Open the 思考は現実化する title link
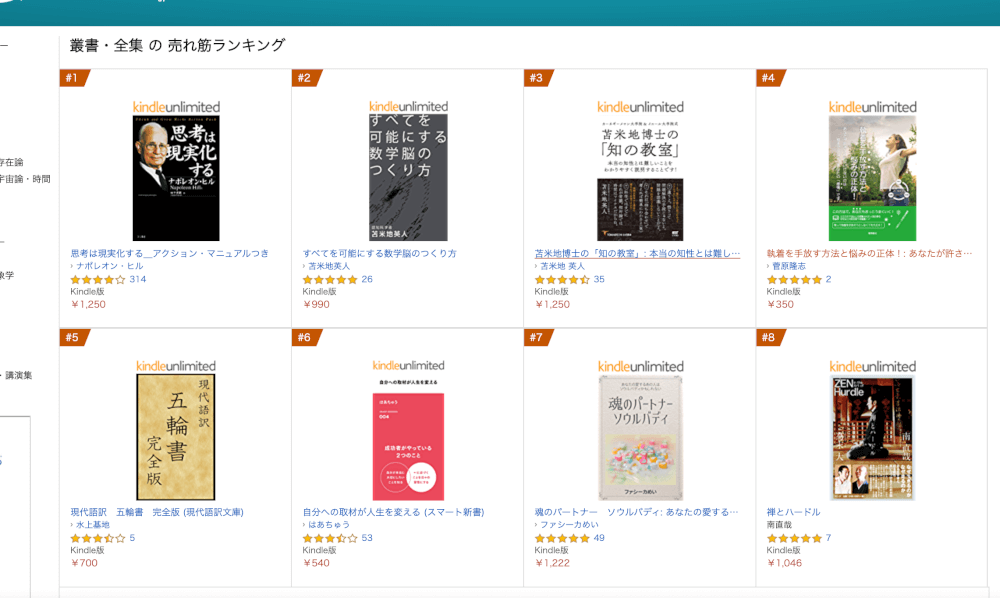Image resolution: width=1000 pixels, height=598 pixels. pos(169,253)
